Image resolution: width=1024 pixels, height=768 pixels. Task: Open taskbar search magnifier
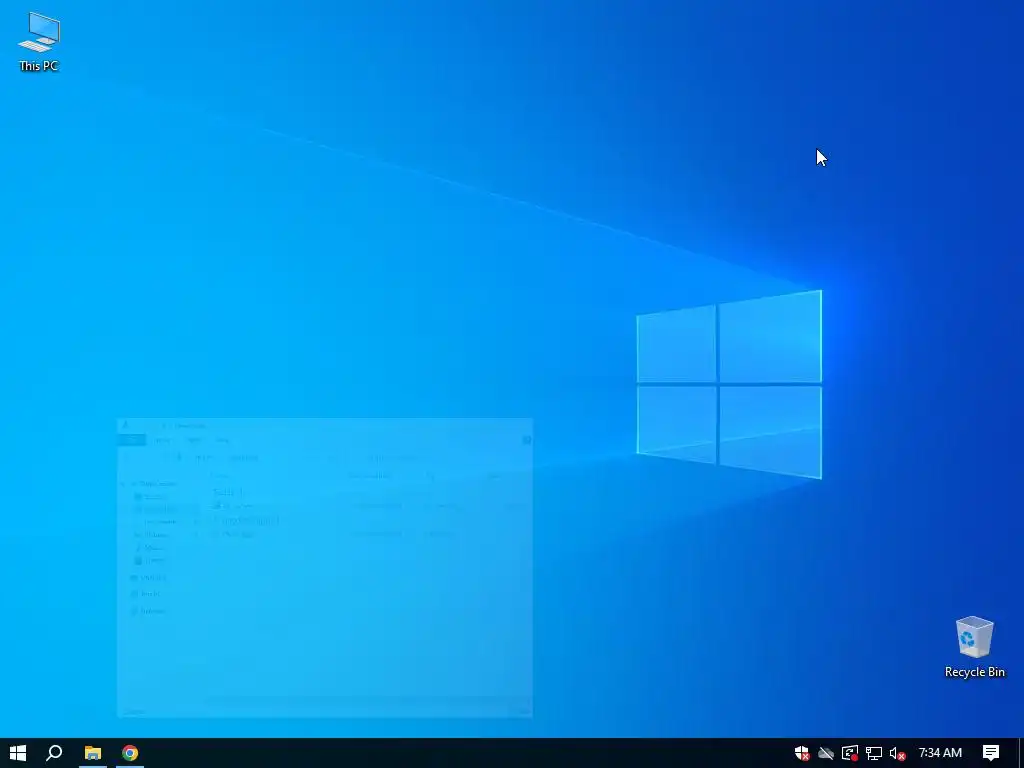(54, 753)
